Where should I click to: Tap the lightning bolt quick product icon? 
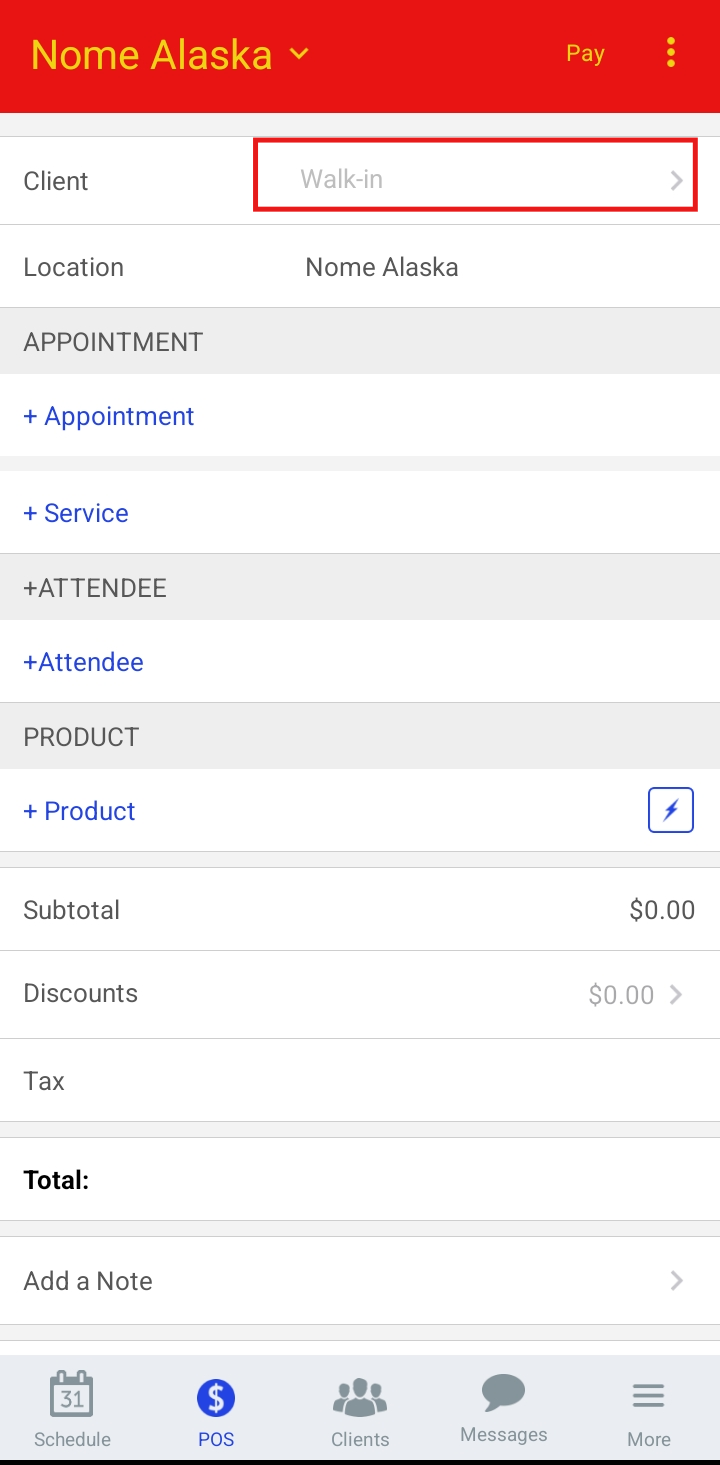[x=671, y=810]
